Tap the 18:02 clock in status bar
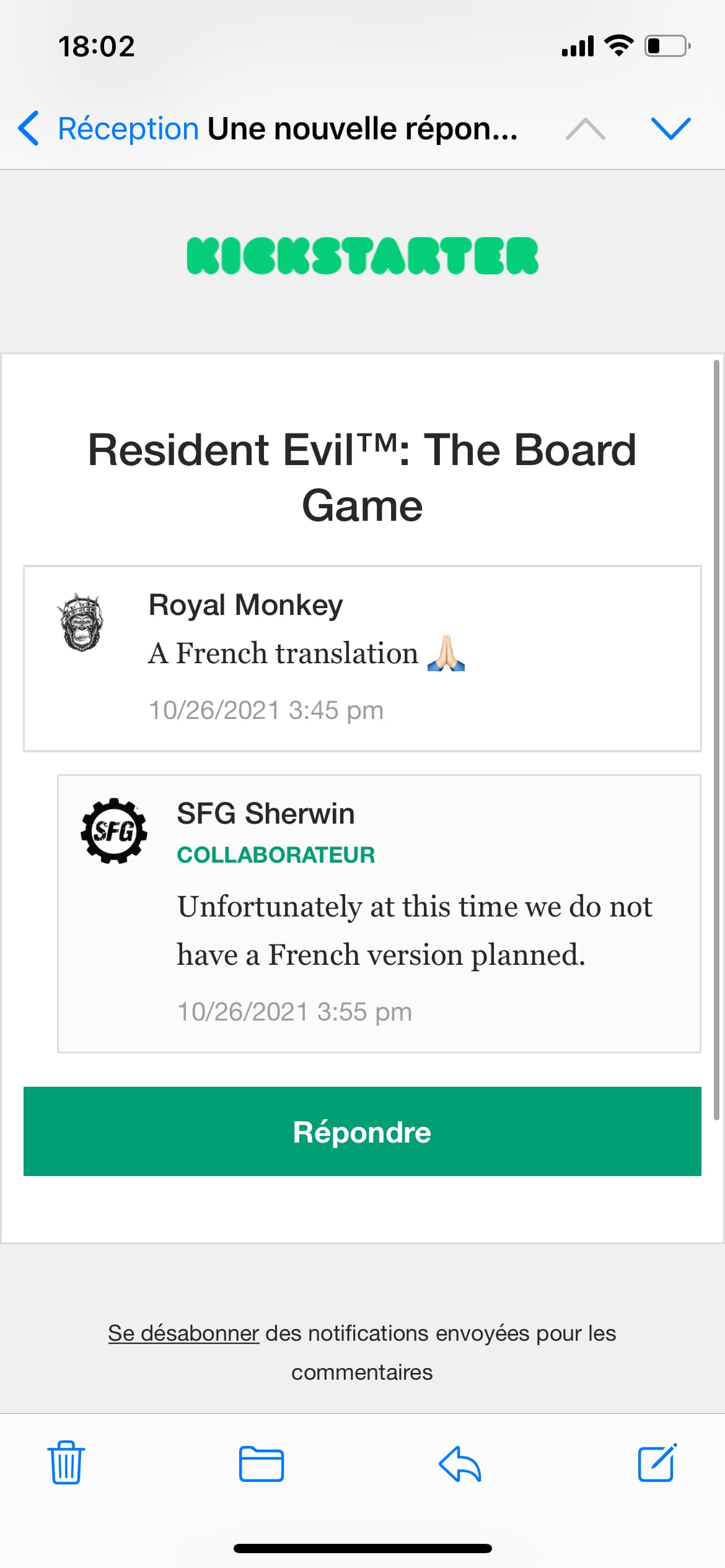The image size is (725, 1568). pos(97,46)
